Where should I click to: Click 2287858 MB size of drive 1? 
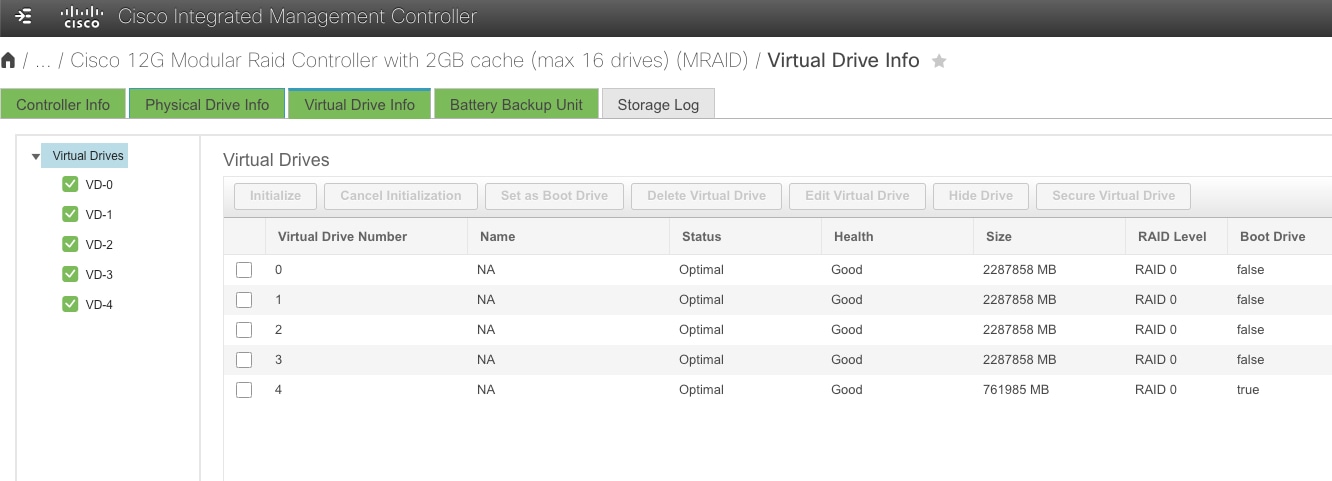coord(1020,300)
